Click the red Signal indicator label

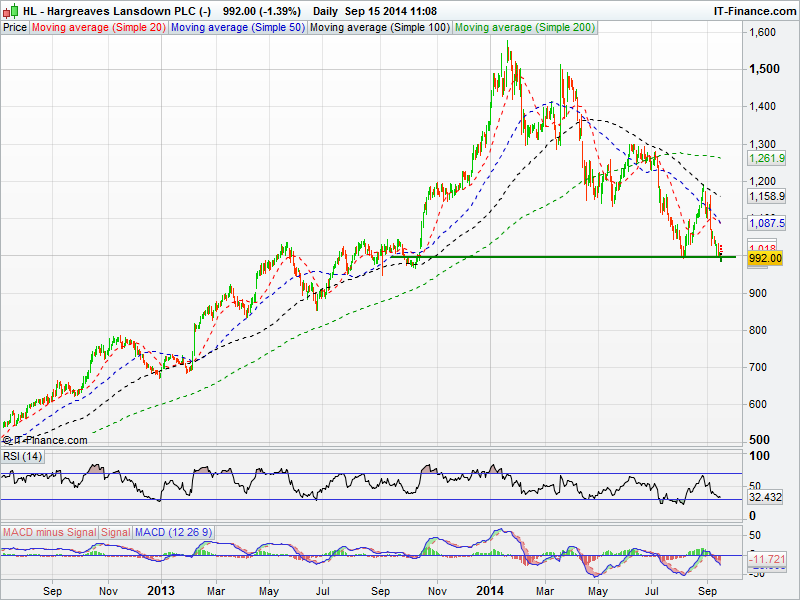pos(116,532)
